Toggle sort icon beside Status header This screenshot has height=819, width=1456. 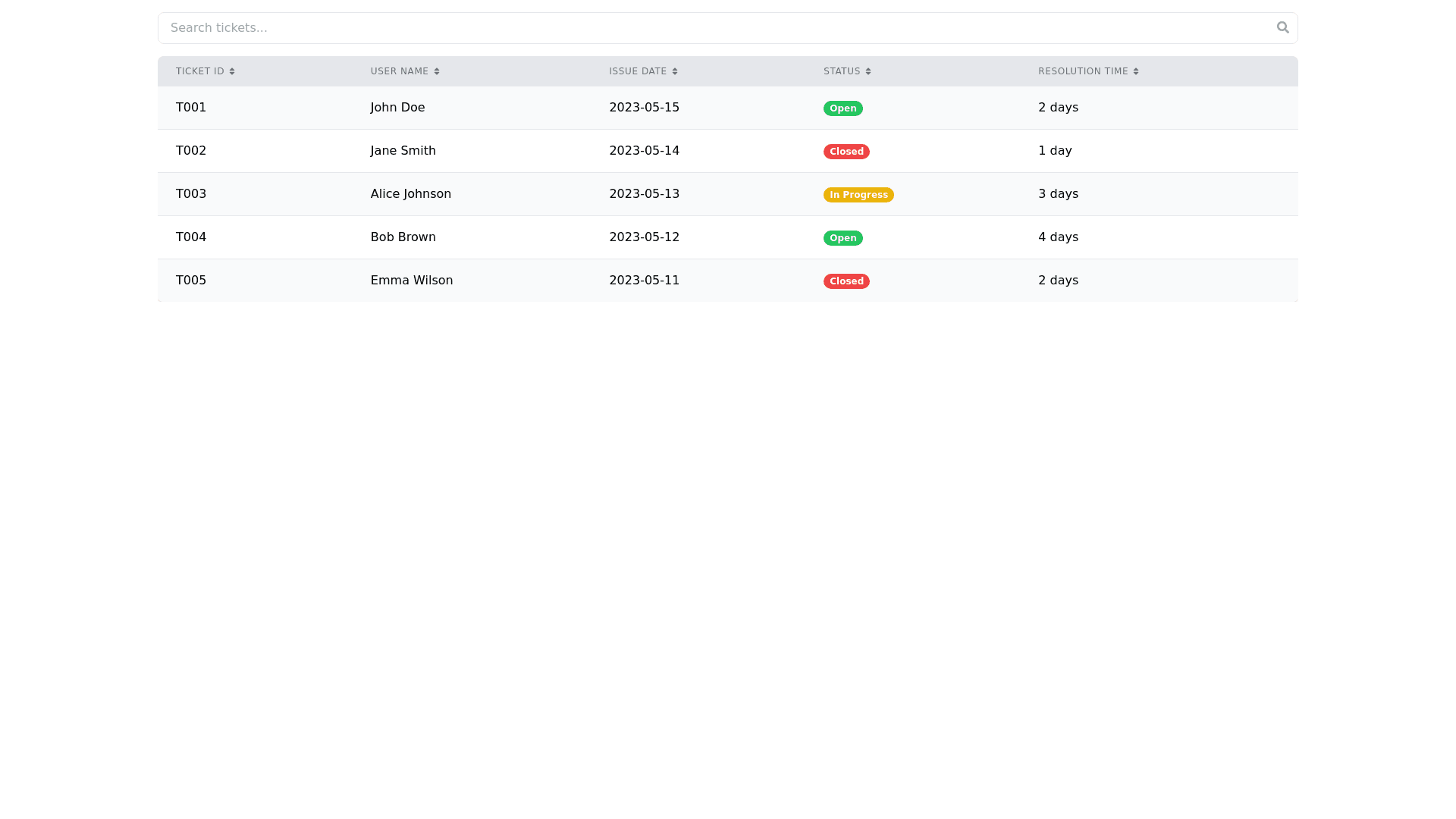pos(868,71)
